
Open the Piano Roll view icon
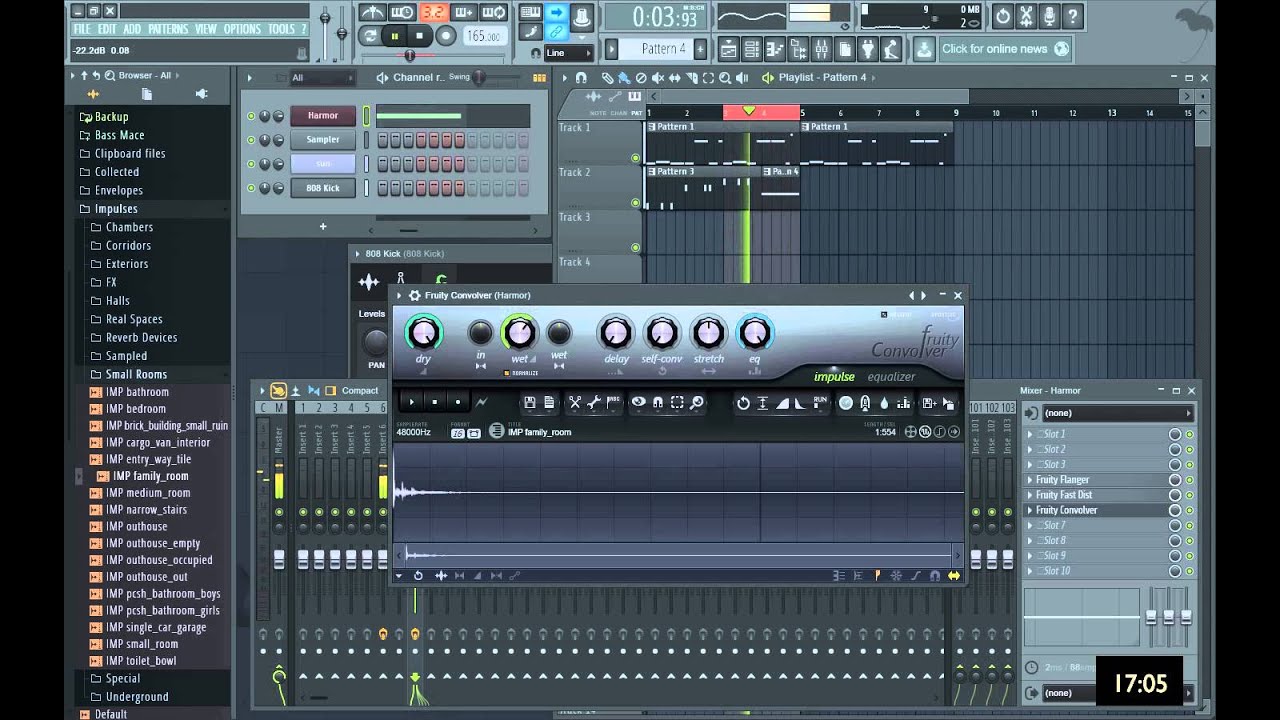pyautogui.click(x=775, y=49)
